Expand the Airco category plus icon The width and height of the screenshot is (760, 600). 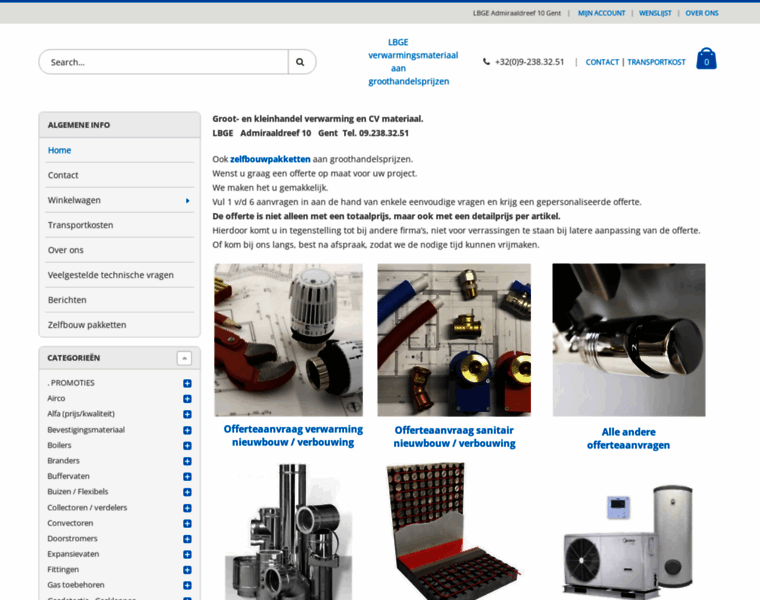pyautogui.click(x=187, y=399)
